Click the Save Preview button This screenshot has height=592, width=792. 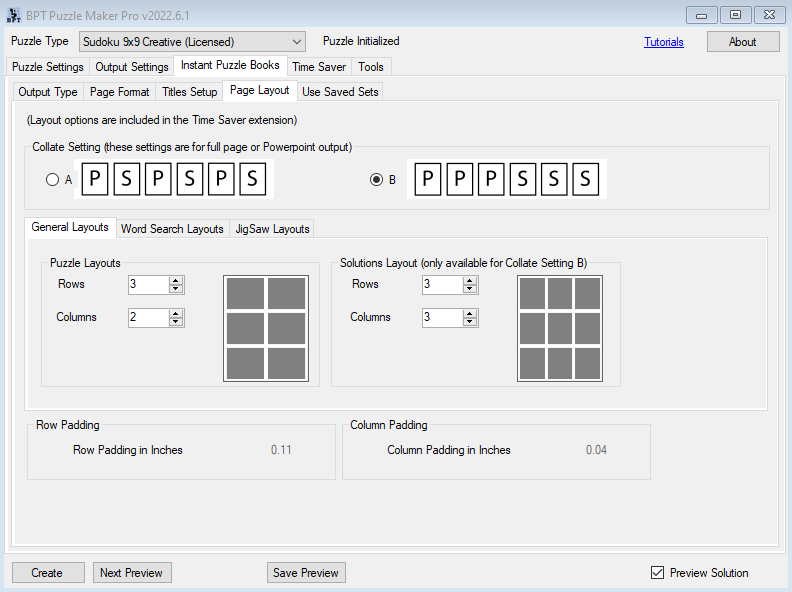[306, 572]
